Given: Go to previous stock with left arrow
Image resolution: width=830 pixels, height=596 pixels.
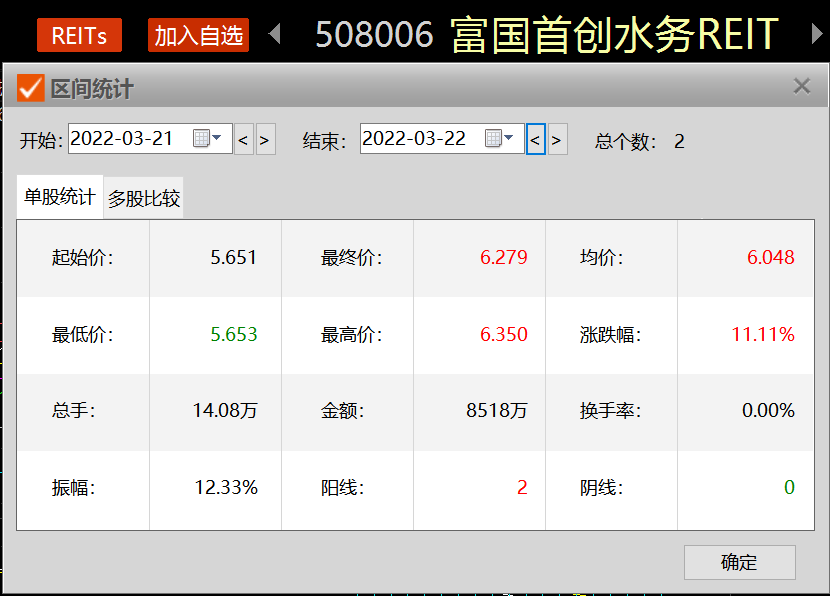Looking at the screenshot, I should [x=274, y=34].
